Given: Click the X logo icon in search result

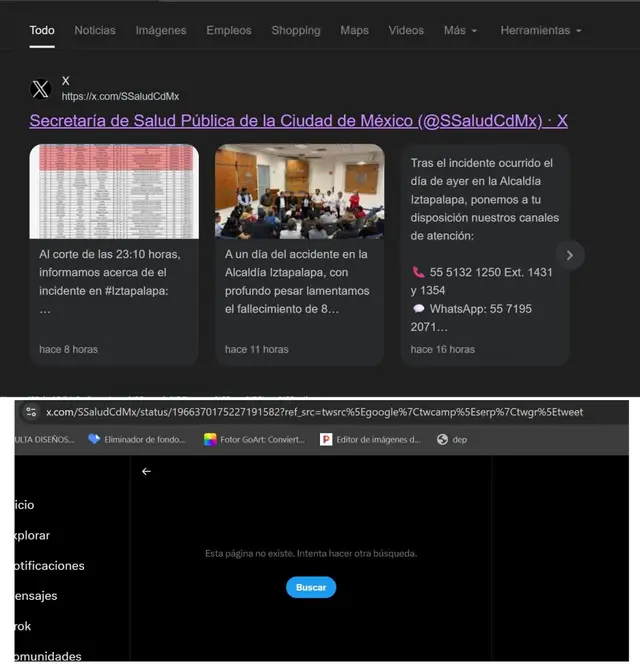Looking at the screenshot, I should tap(40, 89).
